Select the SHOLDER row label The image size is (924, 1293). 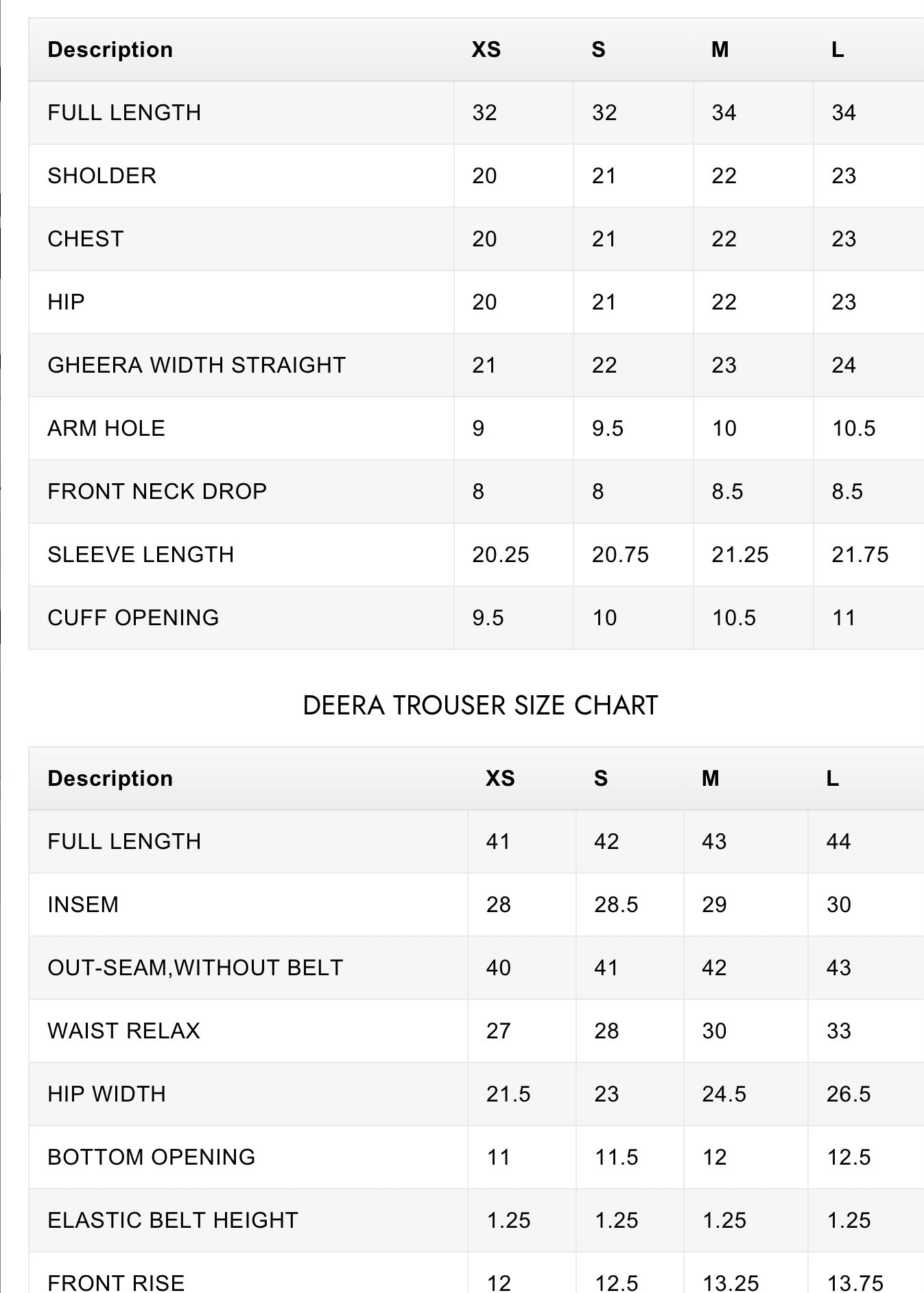point(102,176)
